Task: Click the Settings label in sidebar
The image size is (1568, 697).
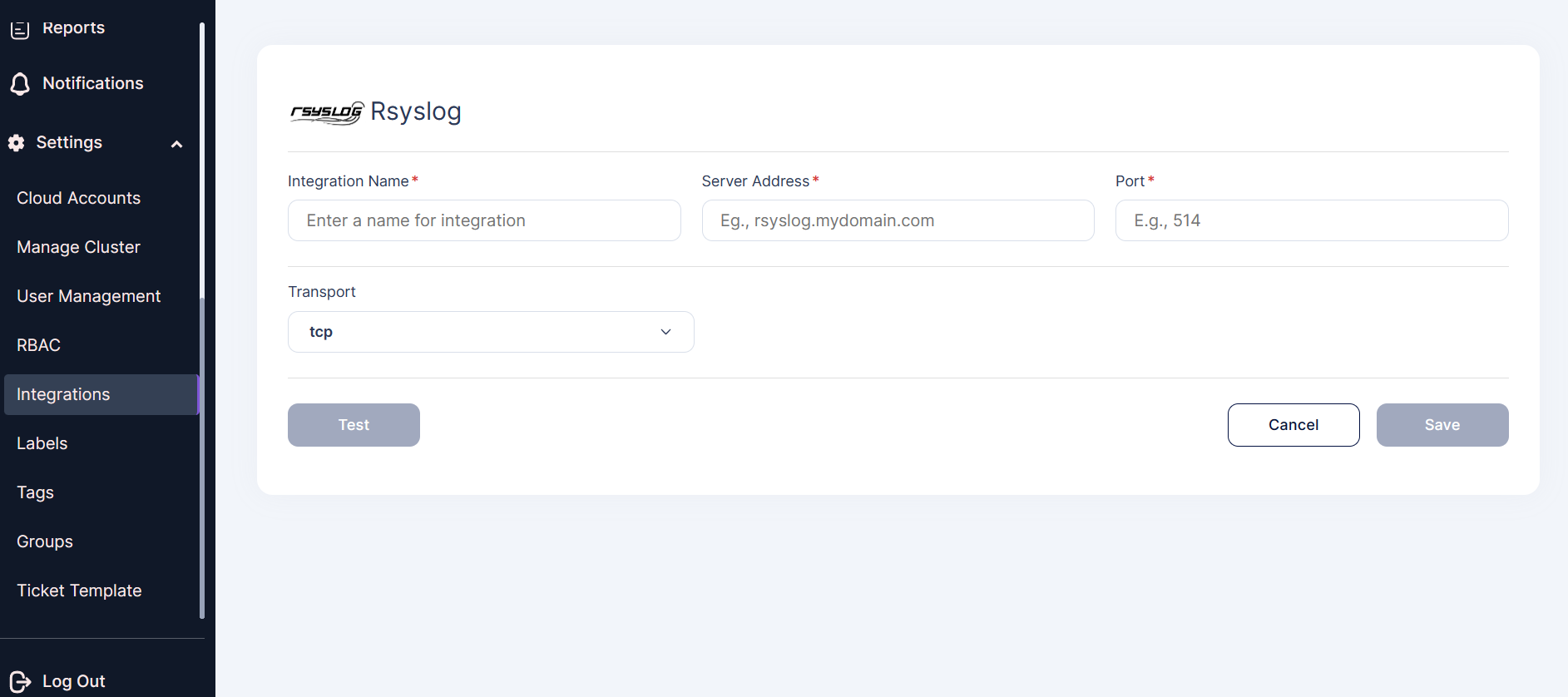Action: (x=69, y=142)
